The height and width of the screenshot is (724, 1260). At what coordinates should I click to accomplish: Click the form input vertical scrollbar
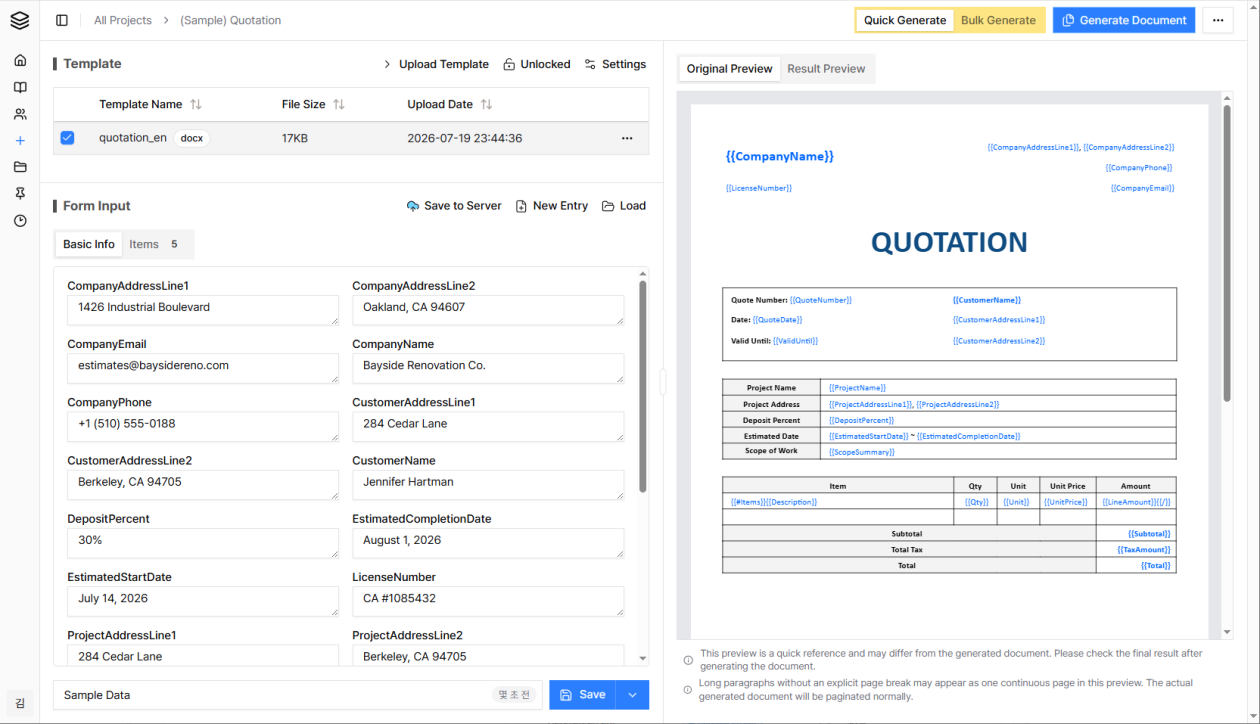click(x=643, y=386)
